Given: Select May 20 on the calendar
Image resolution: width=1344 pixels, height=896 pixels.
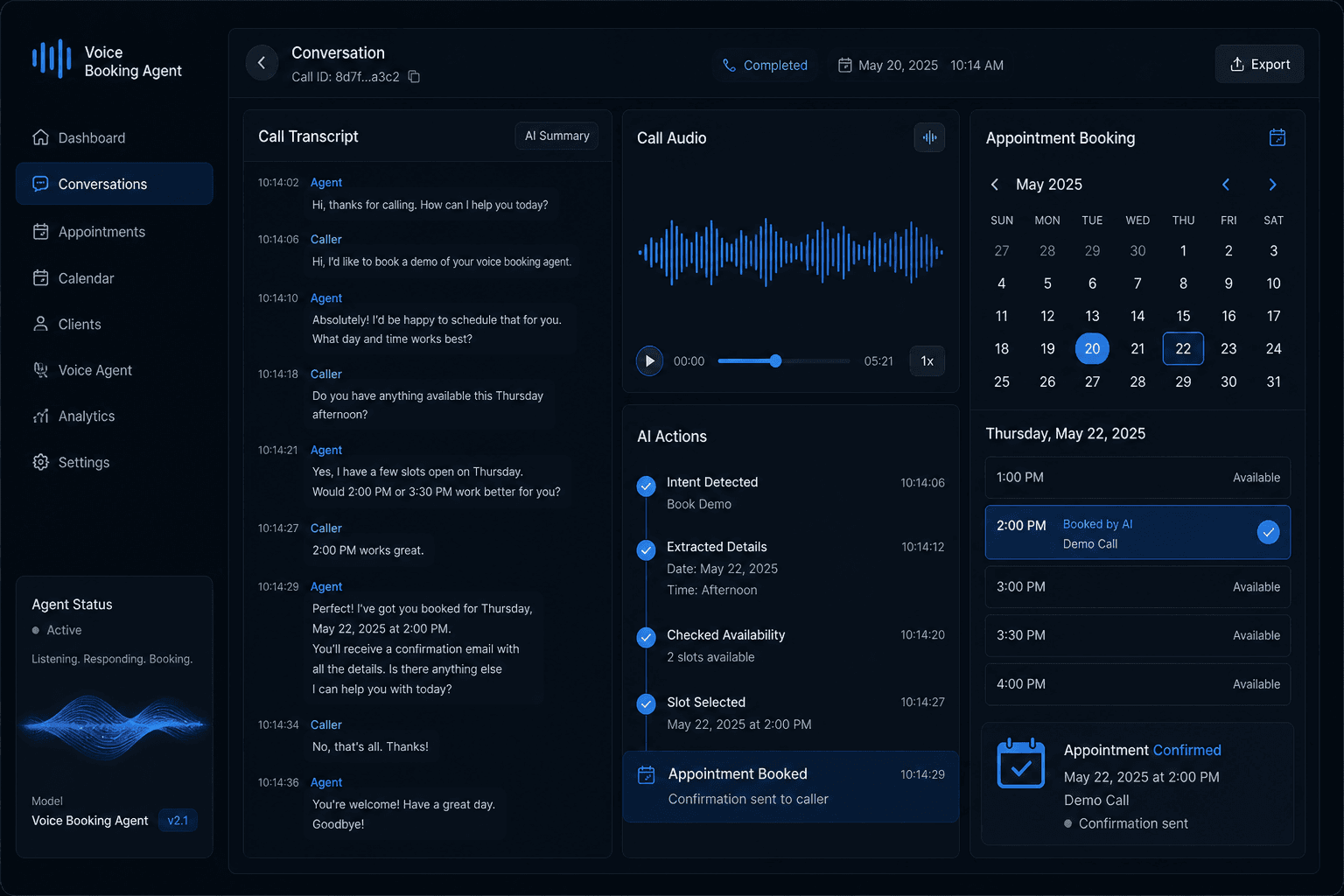Looking at the screenshot, I should point(1092,348).
